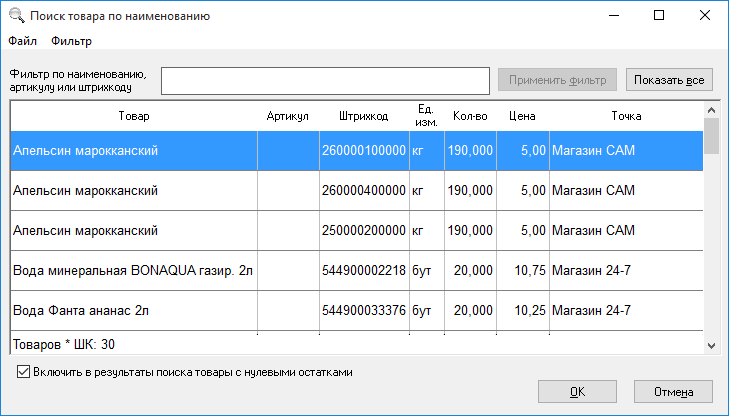
Task: Click the scrollbar down arrow
Action: [x=711, y=345]
